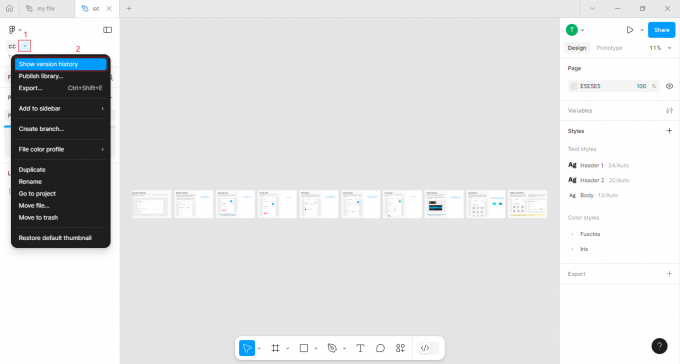This screenshot has width=680, height=364.
Task: Expand the Fuschia color style group
Action: pos(572,234)
